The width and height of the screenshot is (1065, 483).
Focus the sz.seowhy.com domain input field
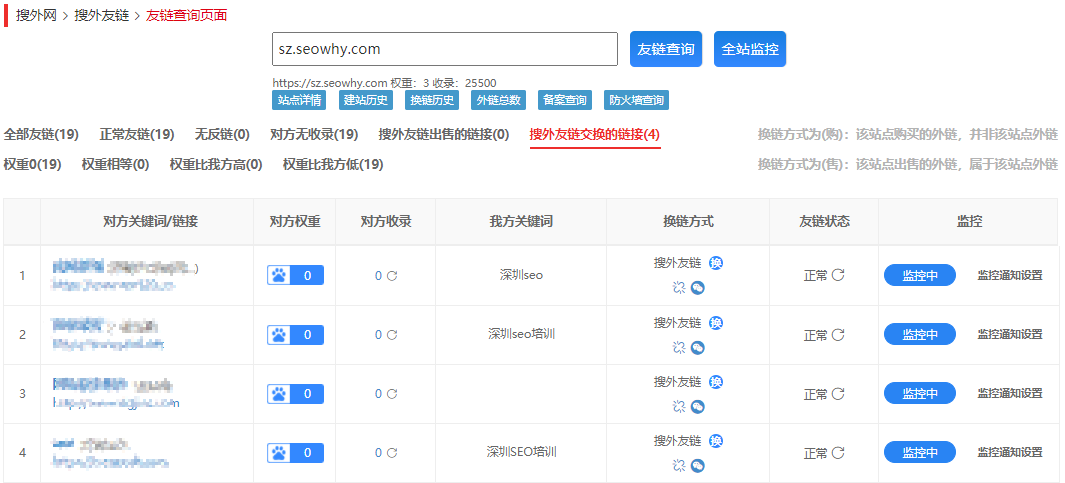point(444,49)
